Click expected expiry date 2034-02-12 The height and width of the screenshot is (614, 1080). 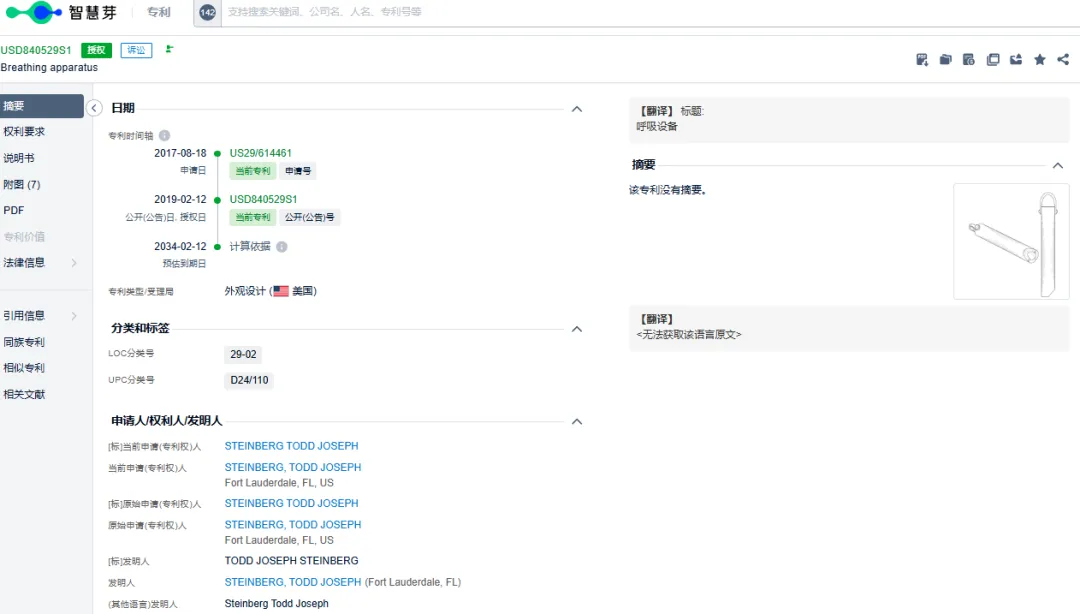180,246
